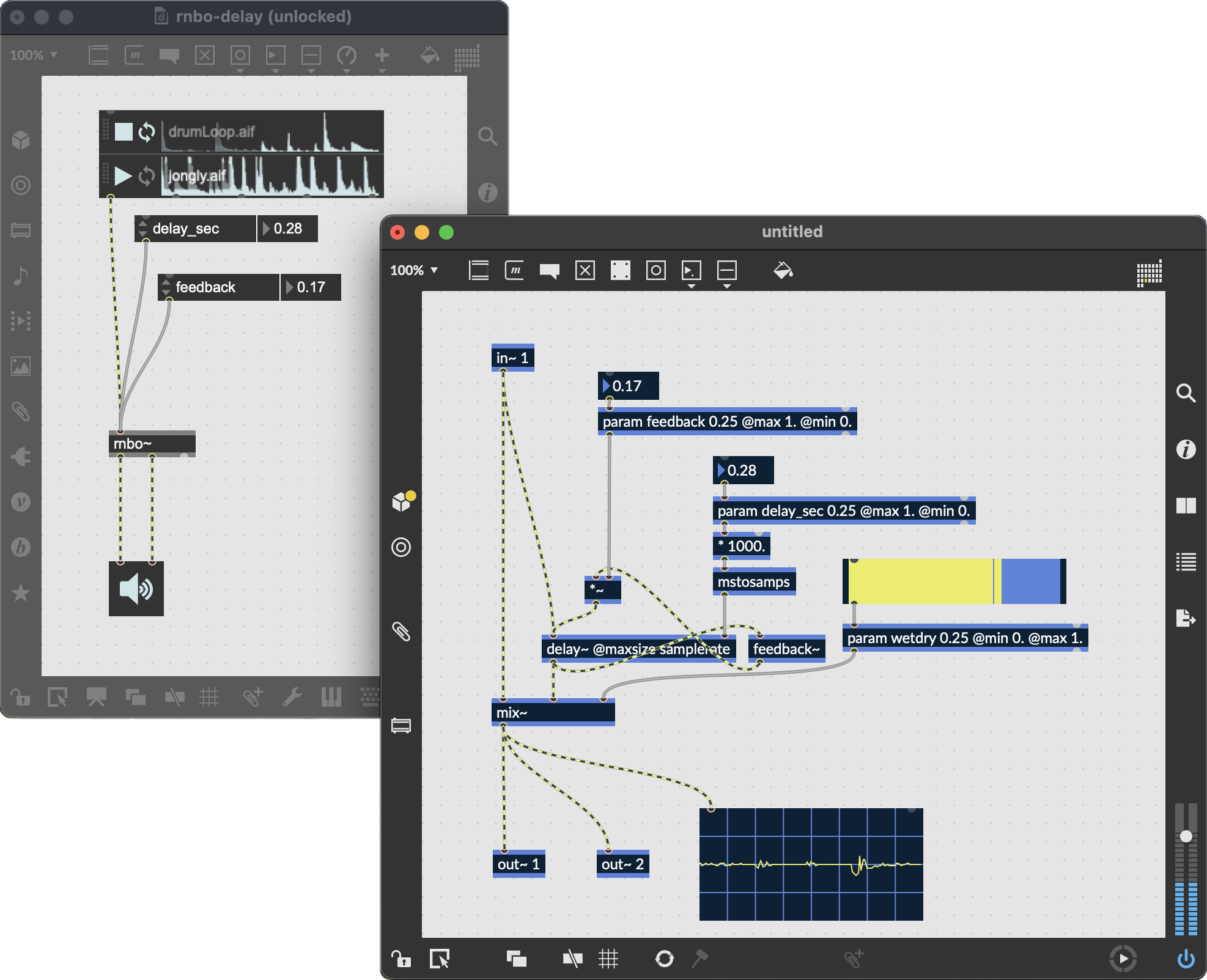Open the objects package cube icon
This screenshot has height=980, width=1207.
(402, 502)
